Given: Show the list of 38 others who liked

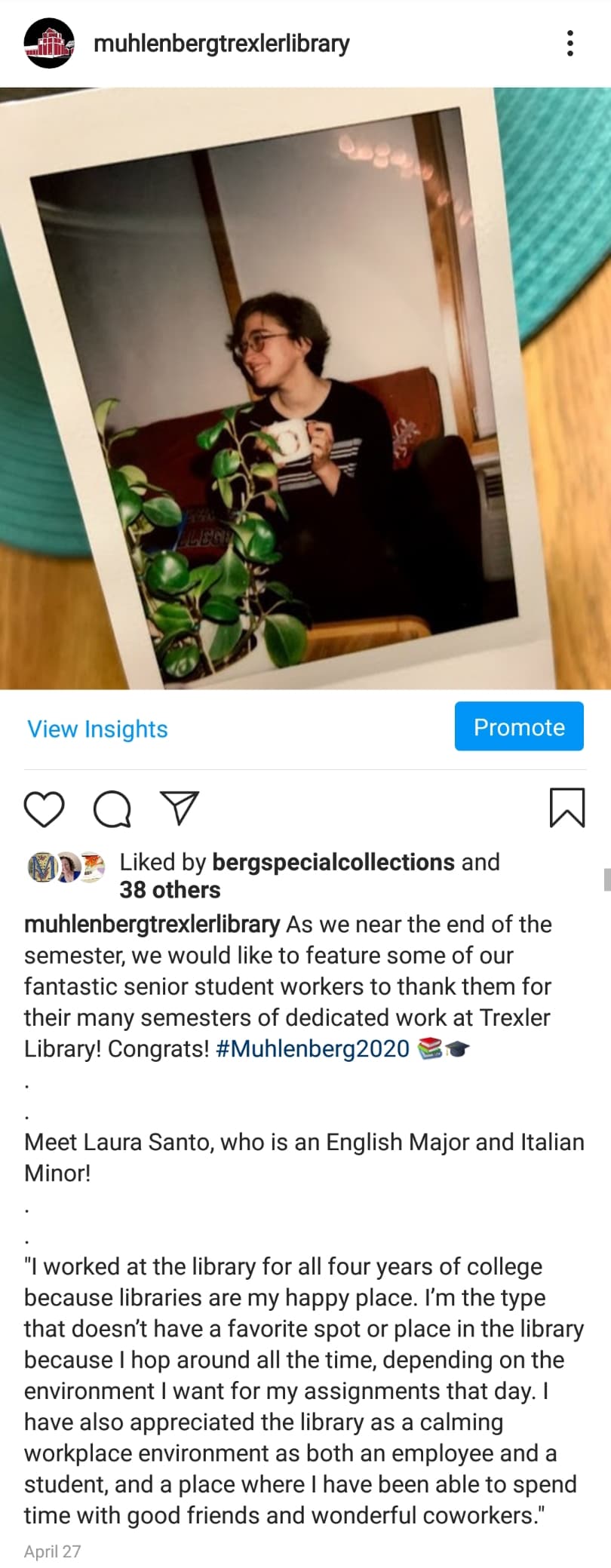Looking at the screenshot, I should tap(170, 890).
